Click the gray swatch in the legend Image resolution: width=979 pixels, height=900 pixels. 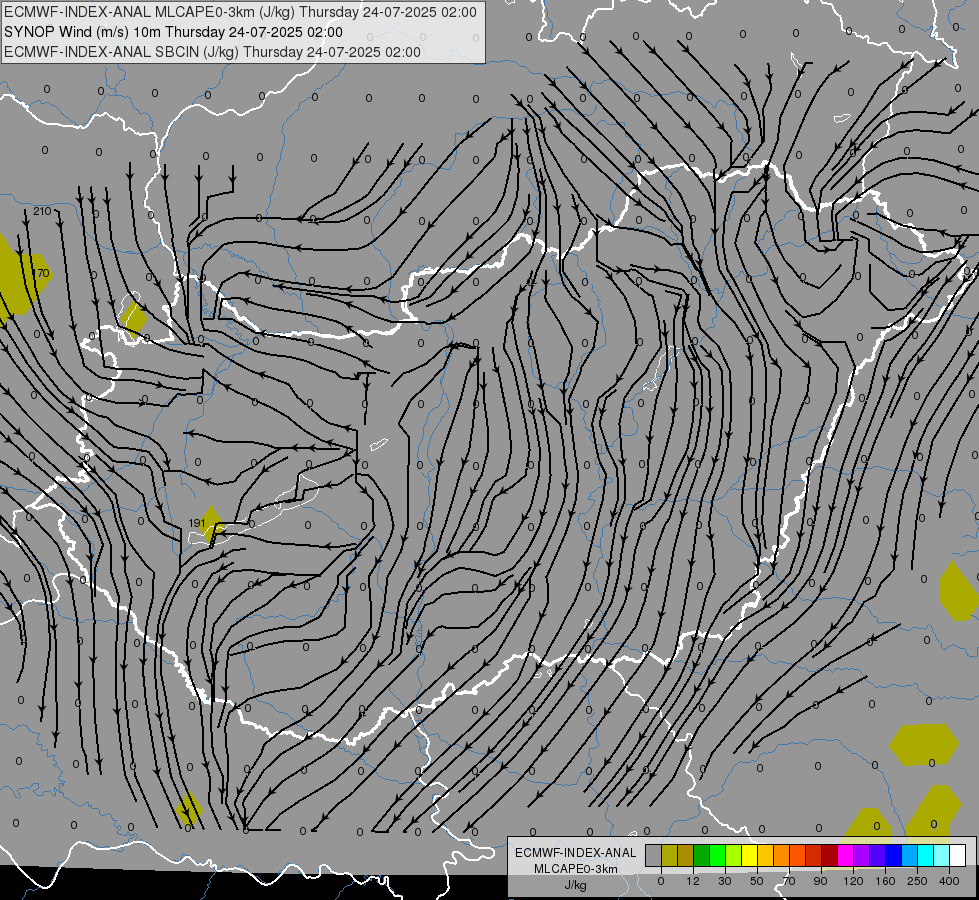pos(654,855)
